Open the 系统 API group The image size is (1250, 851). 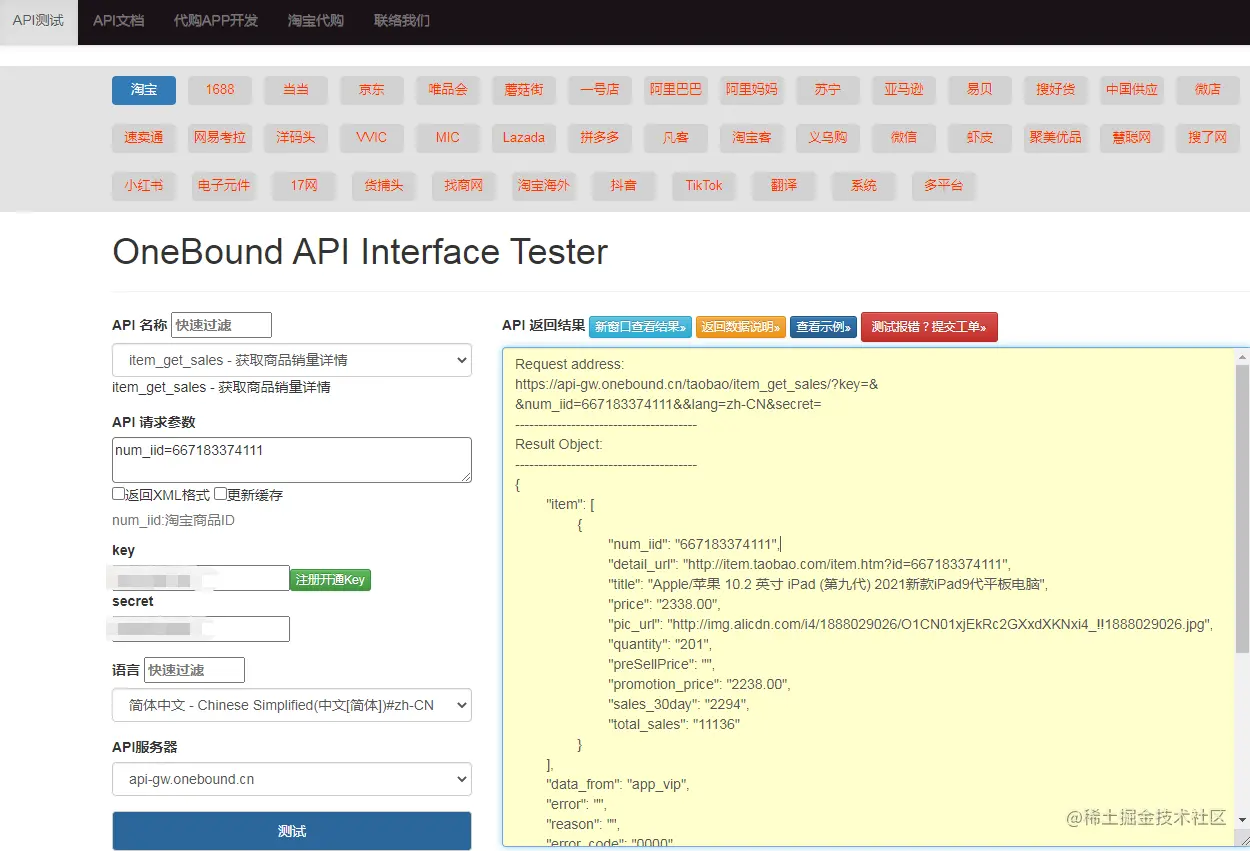pyautogui.click(x=864, y=186)
